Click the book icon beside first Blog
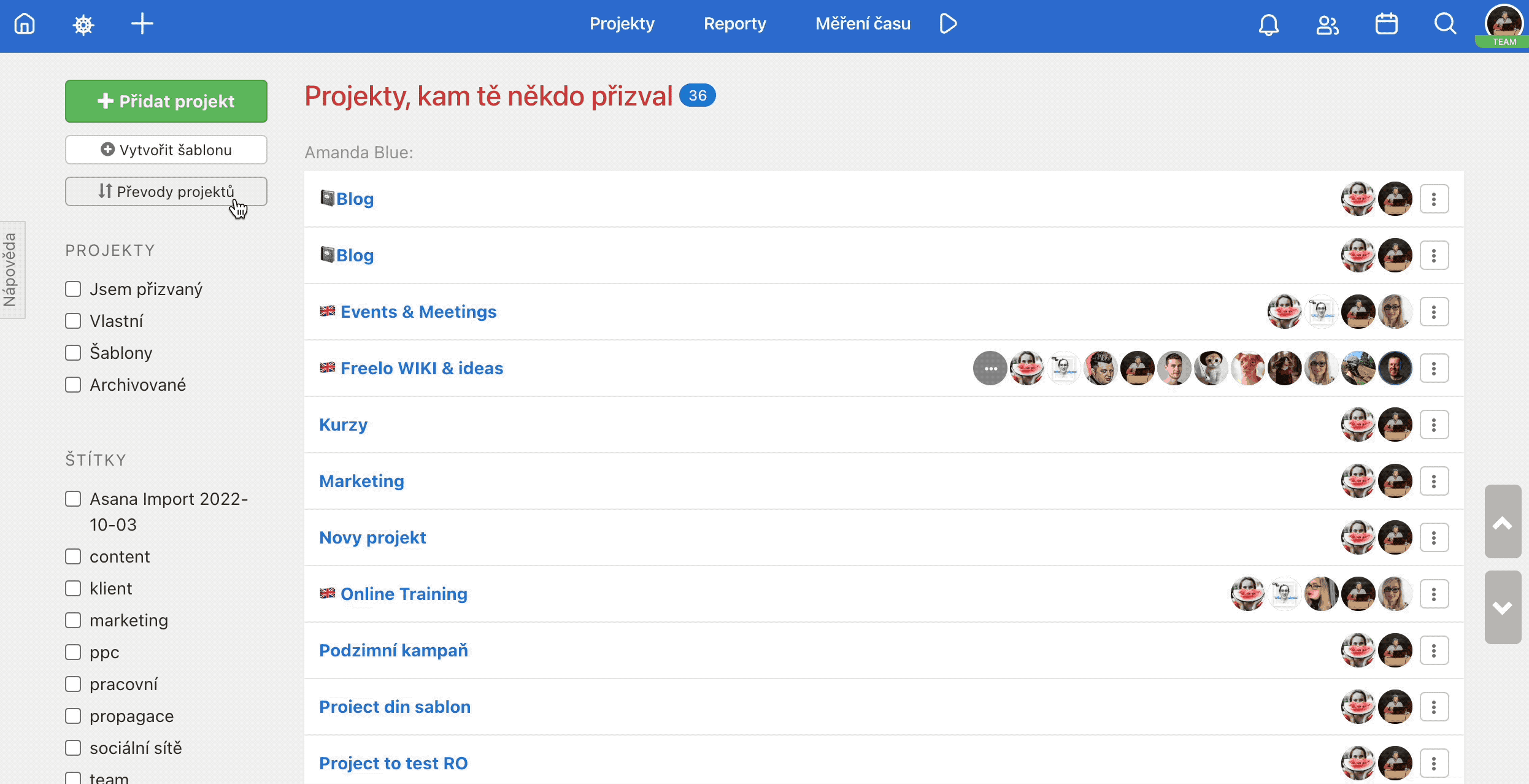Screen dimensions: 1529x784 [328, 198]
